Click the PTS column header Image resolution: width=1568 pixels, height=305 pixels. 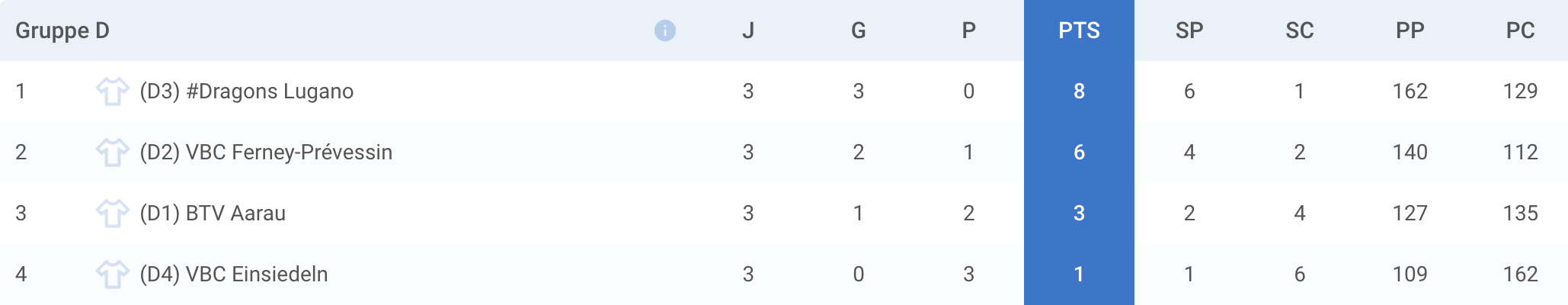point(1079,30)
